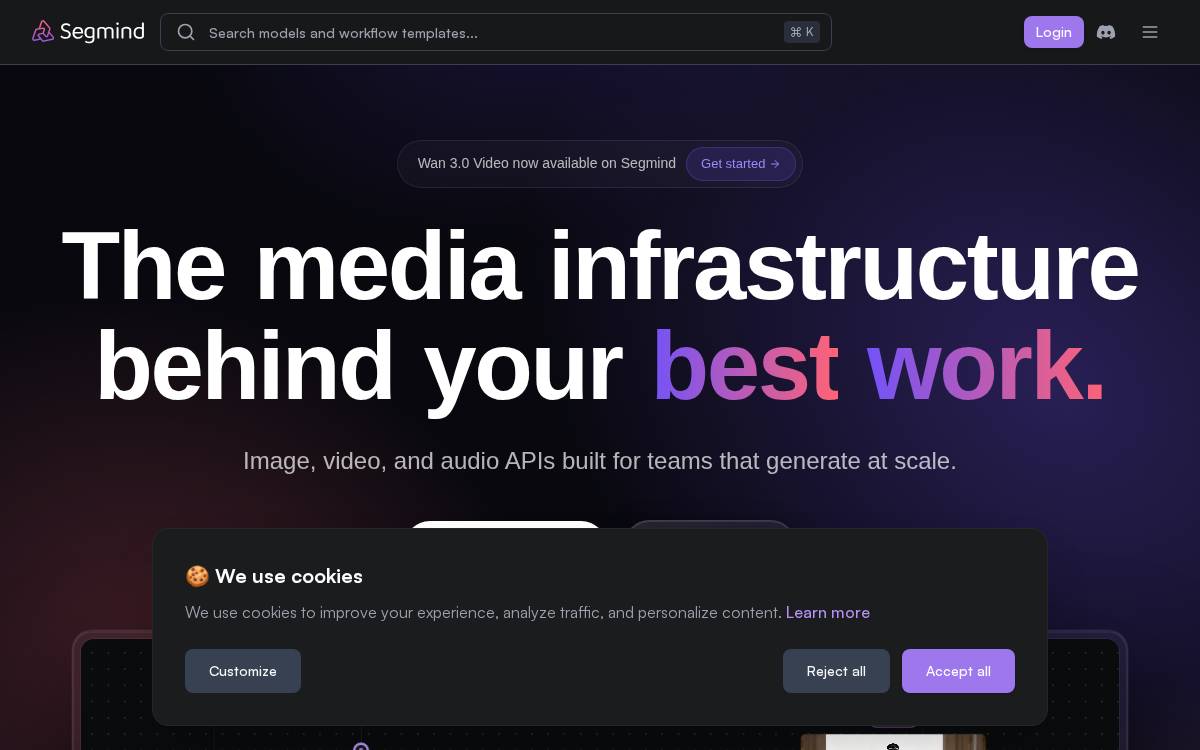Click the ⌘ K shortcut badge

(802, 32)
